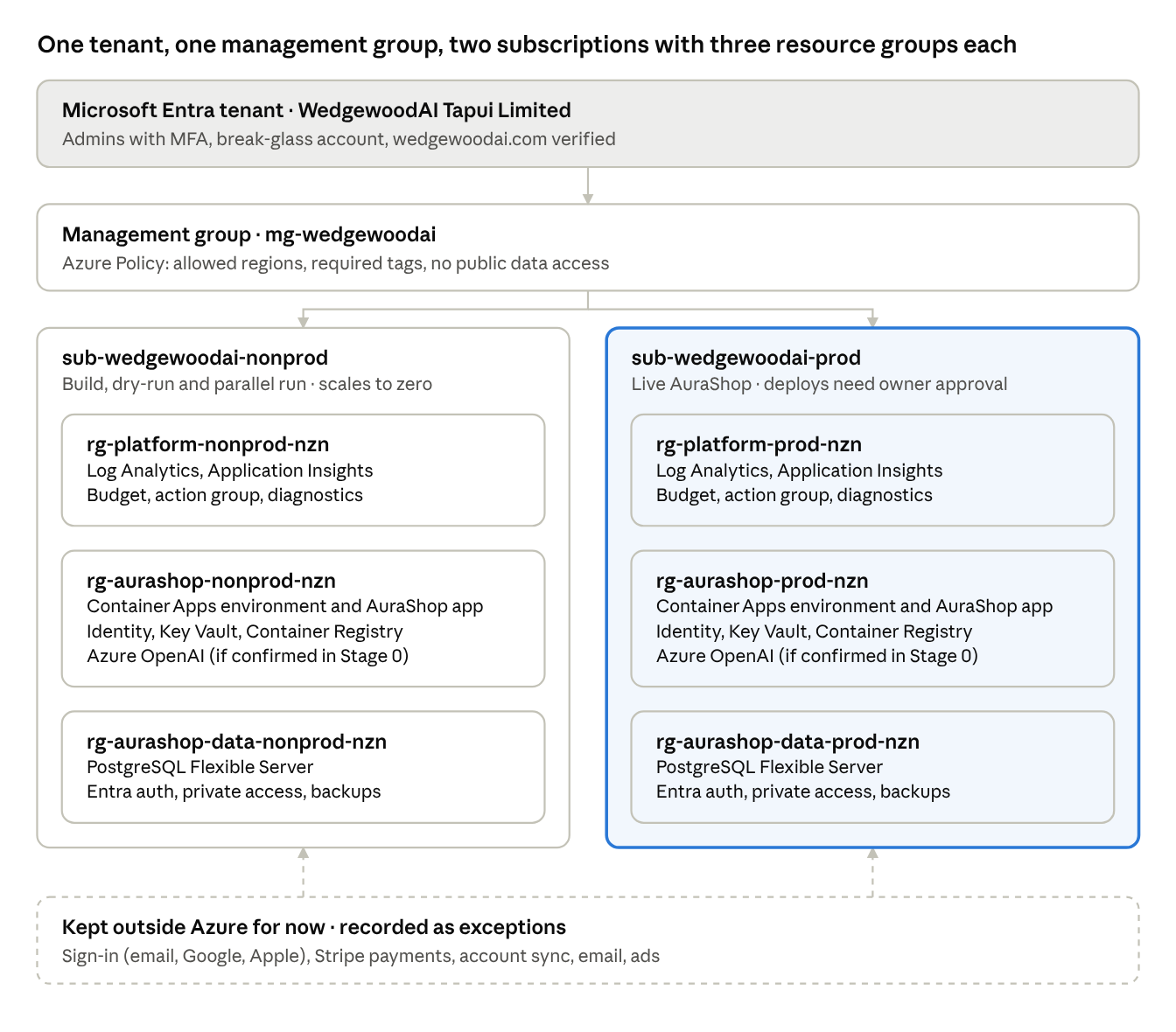Screen dimensions: 1176x1032
Task: Select the sub-wedgewoodai-nonprod subscription title
Action: click(x=195, y=358)
